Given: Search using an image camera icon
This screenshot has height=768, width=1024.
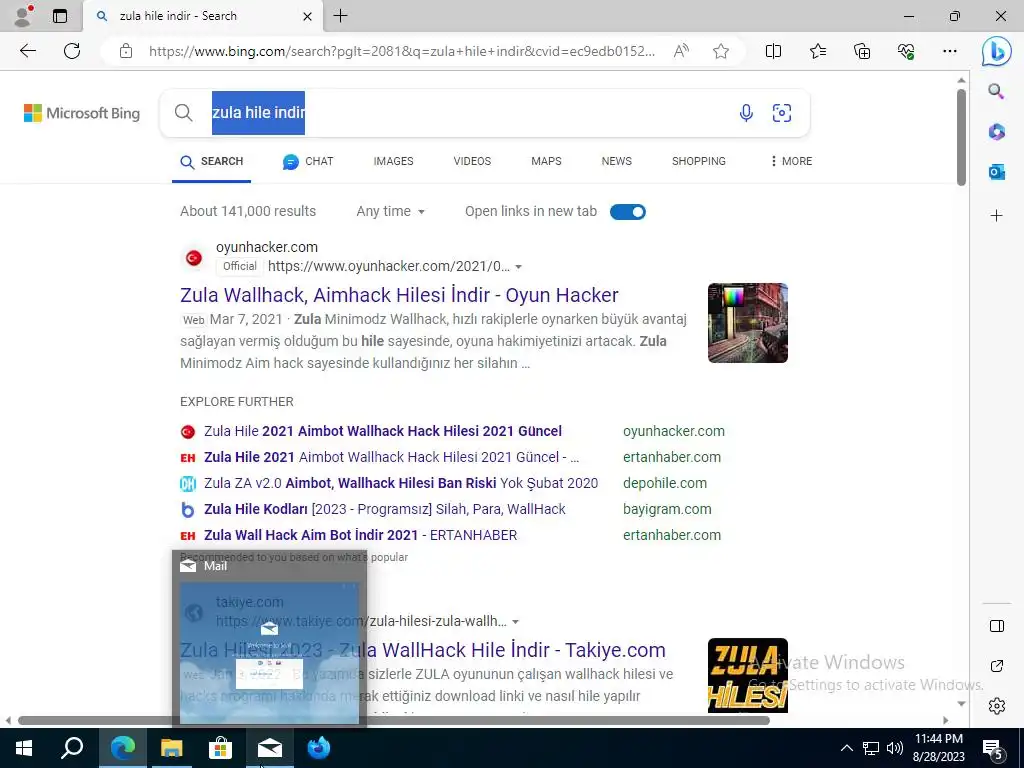Looking at the screenshot, I should point(782,113).
